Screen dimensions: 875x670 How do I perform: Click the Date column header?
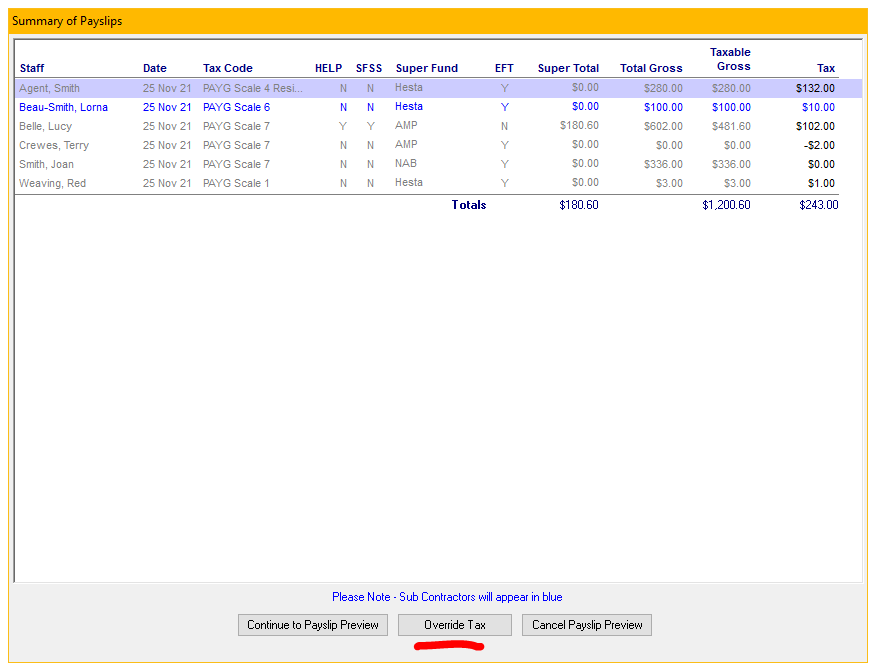click(x=155, y=68)
